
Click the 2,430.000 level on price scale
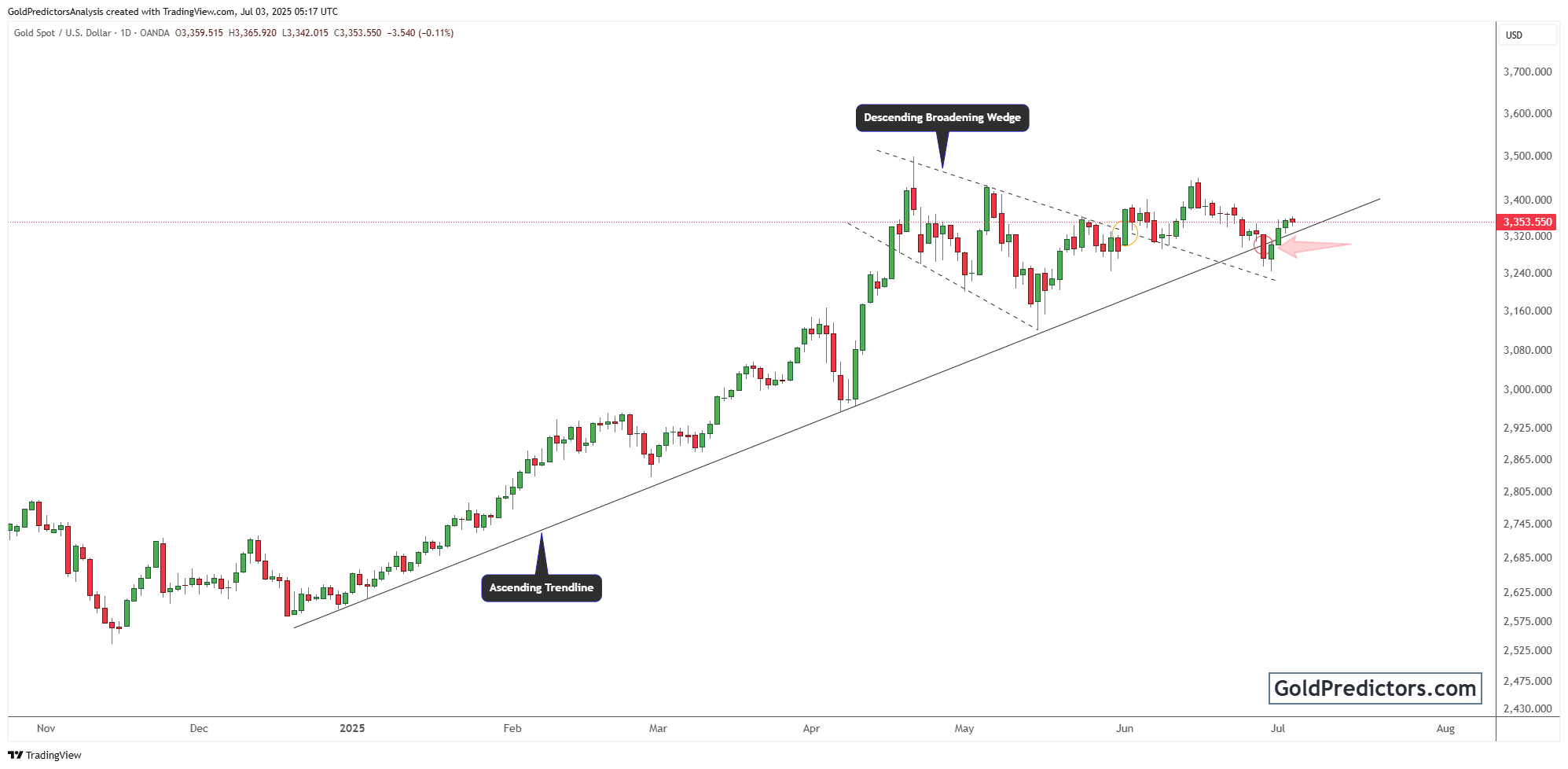click(1527, 708)
